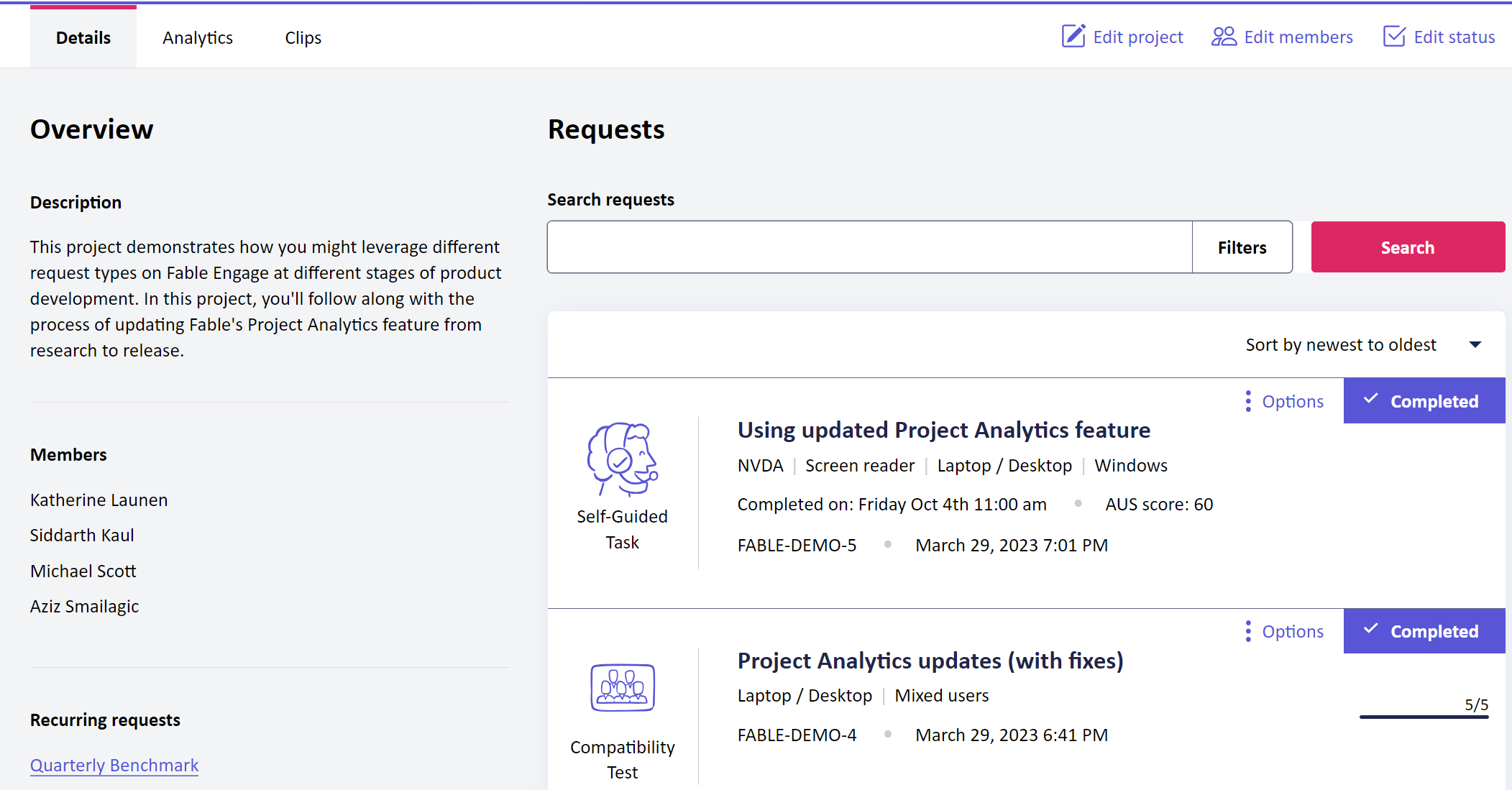The image size is (1512, 790).
Task: Click the Quarterly Benchmark link
Action: pyautogui.click(x=115, y=764)
